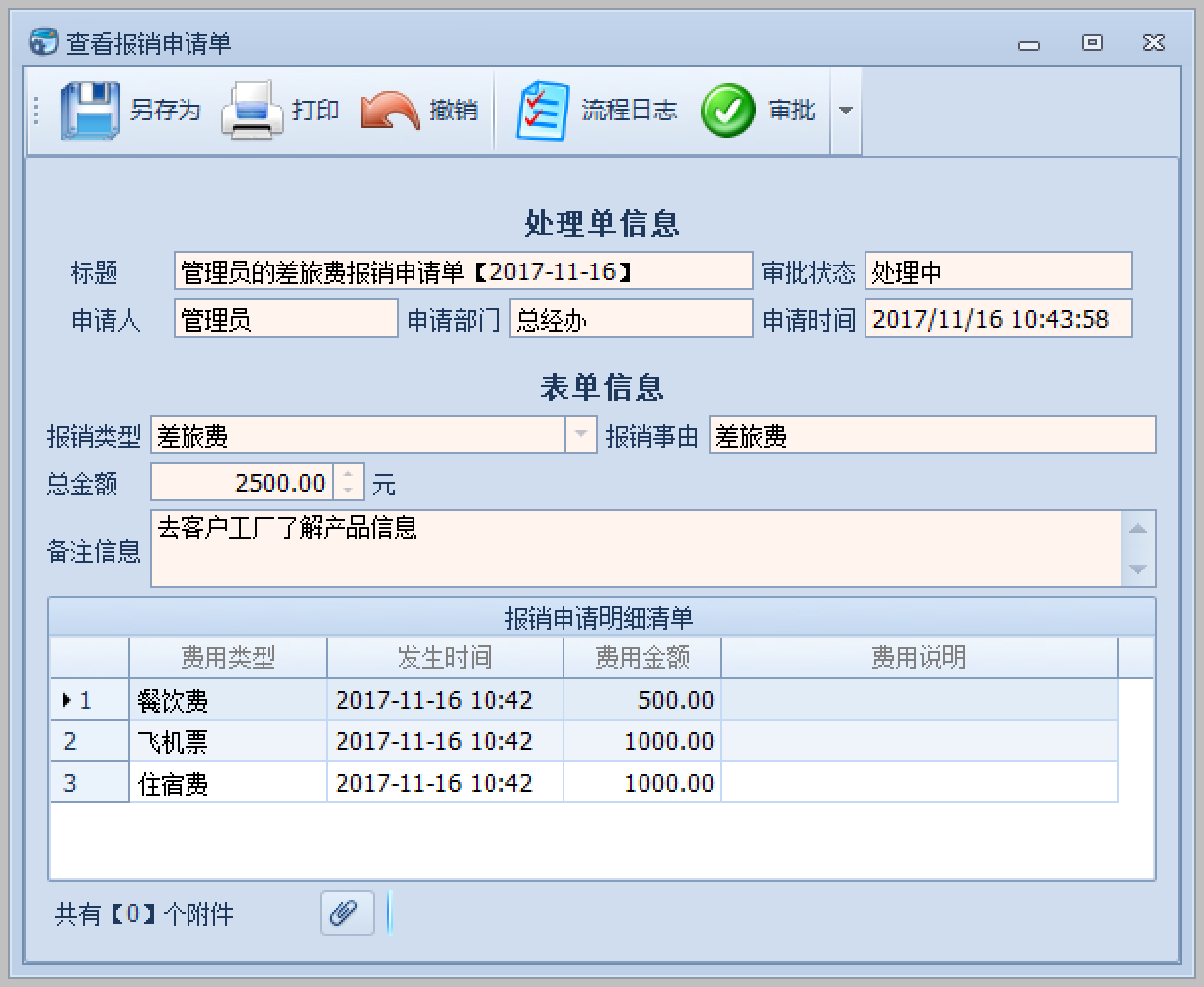
Task: Open the workflow log (流程日志) icon
Action: click(x=543, y=111)
